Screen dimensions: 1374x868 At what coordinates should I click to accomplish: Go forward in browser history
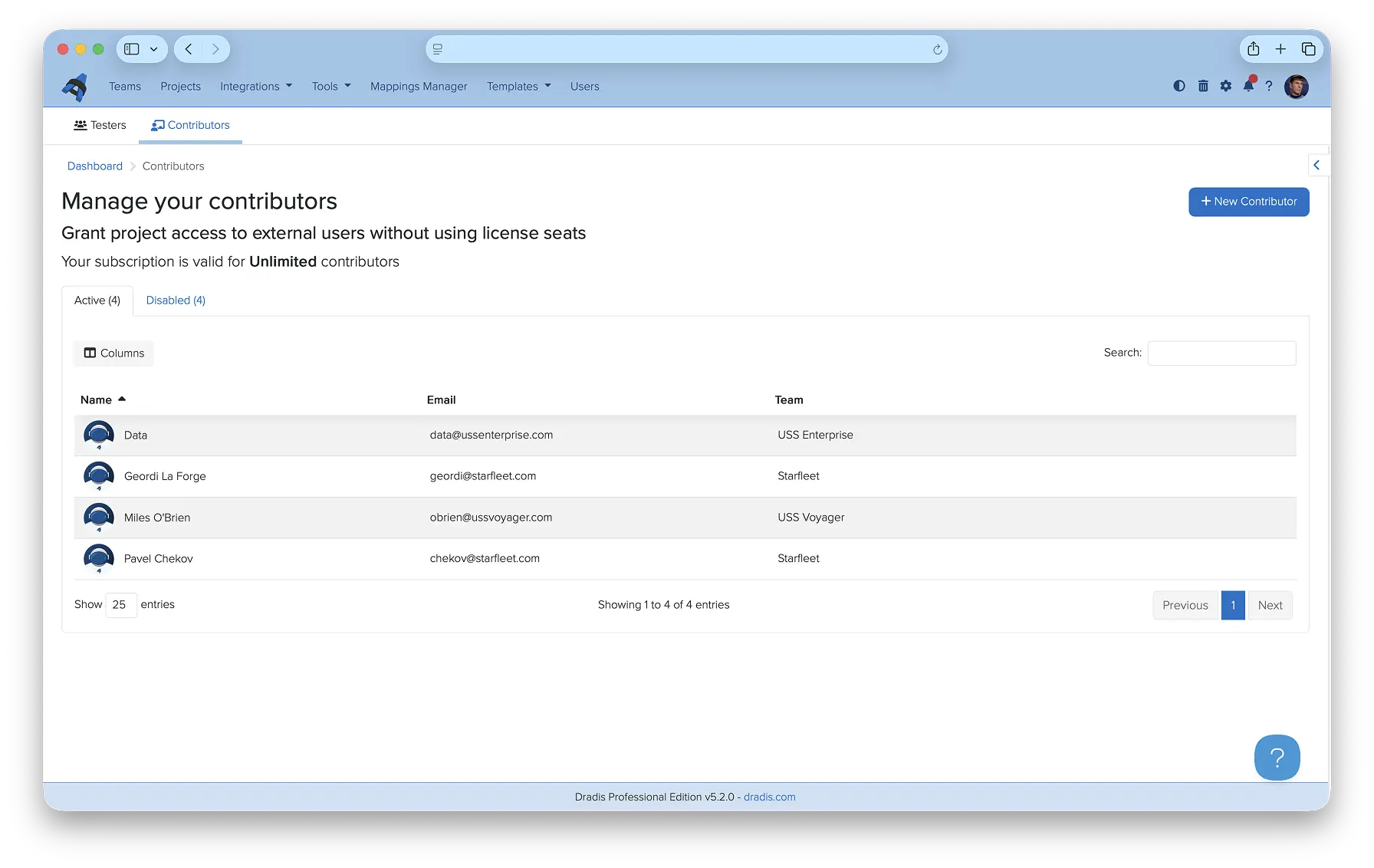tap(215, 49)
